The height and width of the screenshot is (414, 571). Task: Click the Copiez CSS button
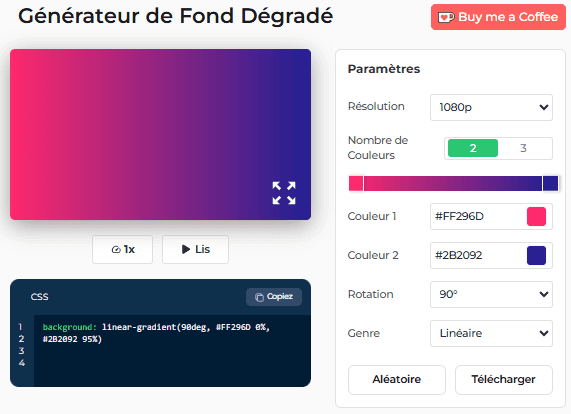[x=274, y=297]
